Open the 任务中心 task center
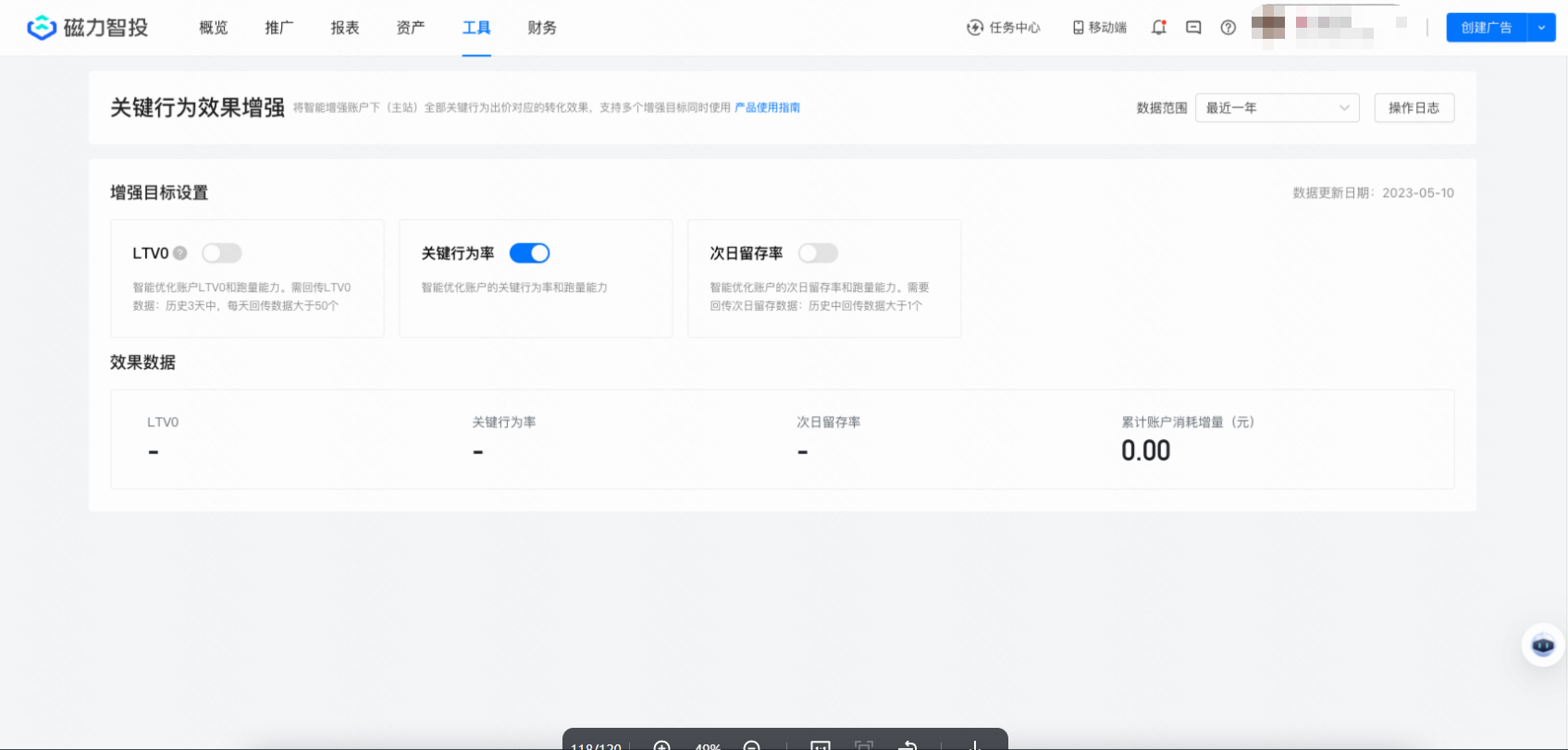The width and height of the screenshot is (1568, 750). tap(1004, 28)
